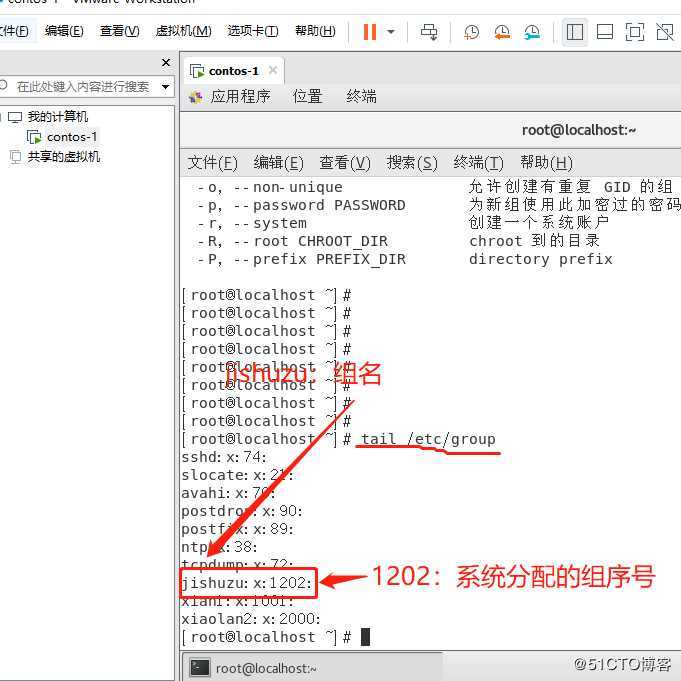Click the 'tail /etc/group' command text

click(x=428, y=439)
